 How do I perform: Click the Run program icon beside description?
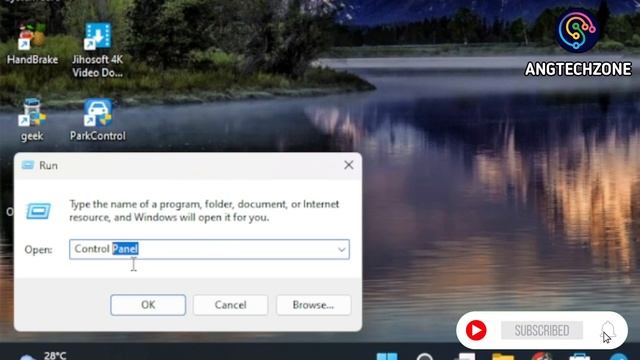[x=38, y=211]
